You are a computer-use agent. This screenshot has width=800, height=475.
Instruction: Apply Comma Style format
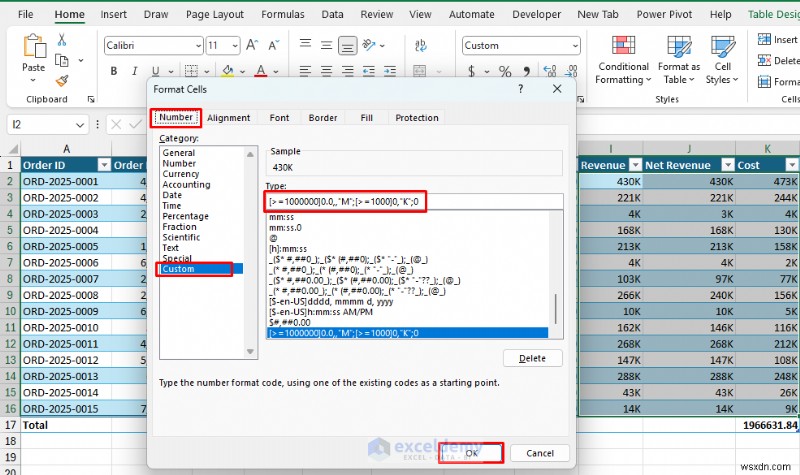[527, 71]
